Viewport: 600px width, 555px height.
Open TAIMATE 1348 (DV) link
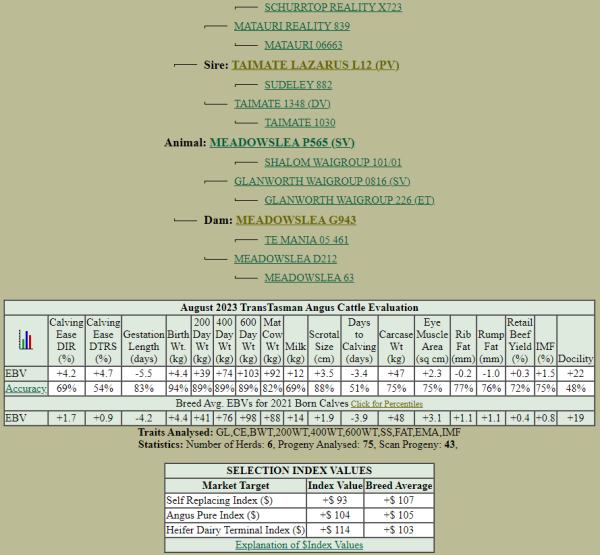point(282,104)
